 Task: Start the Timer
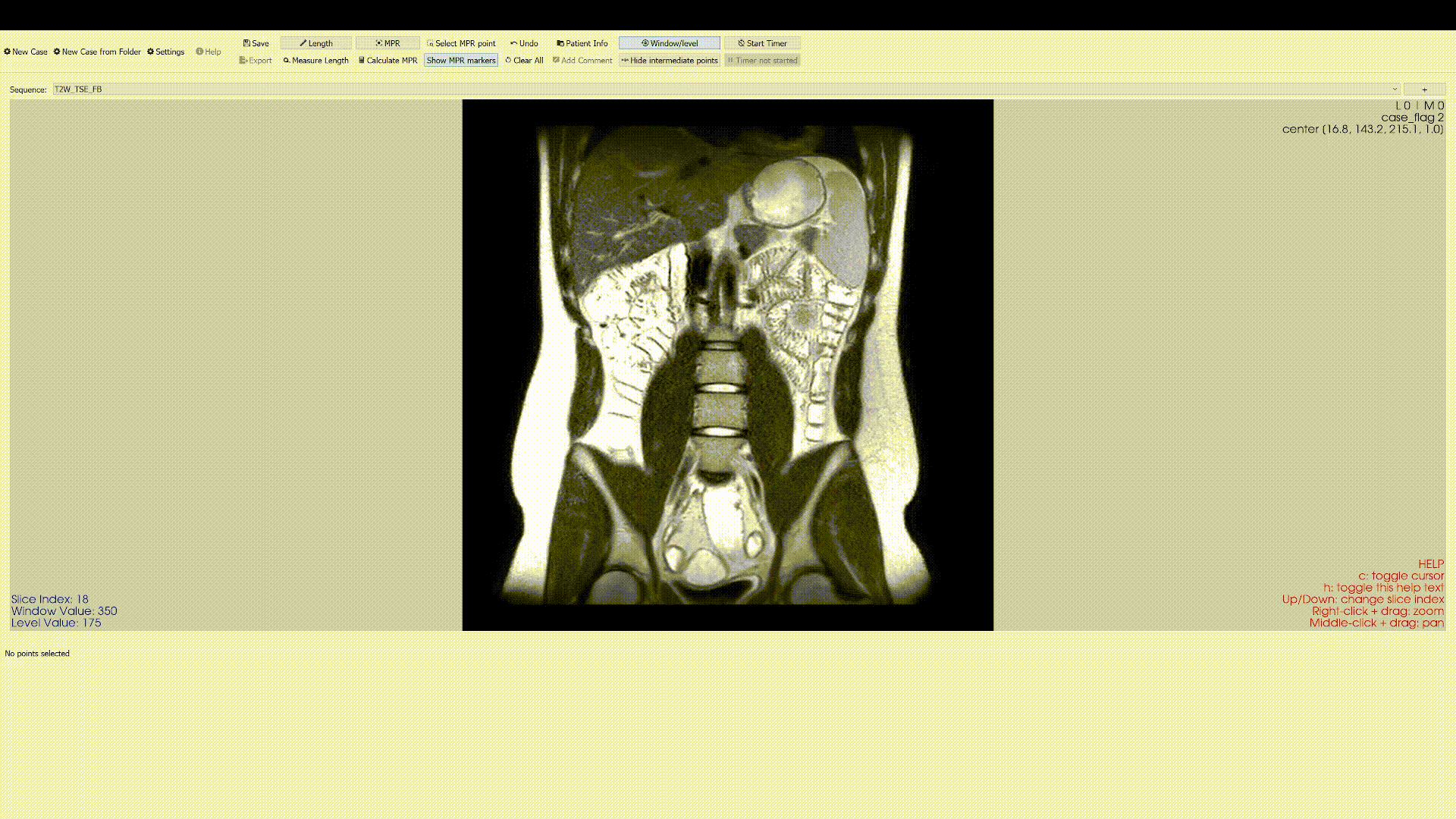point(762,43)
